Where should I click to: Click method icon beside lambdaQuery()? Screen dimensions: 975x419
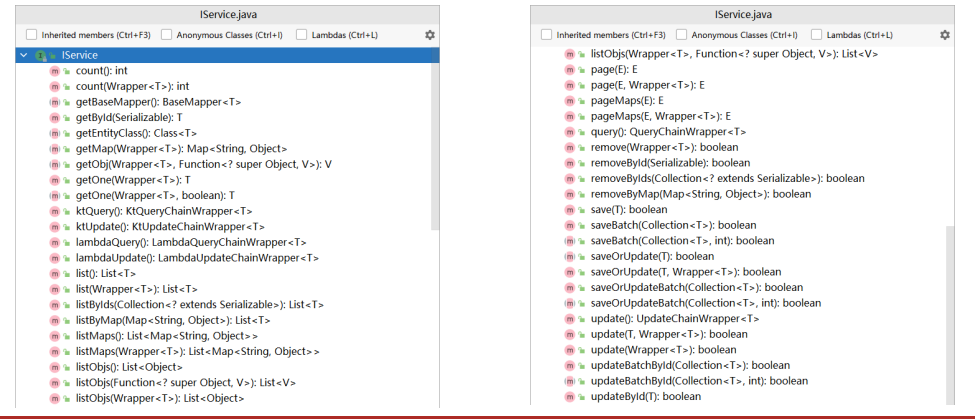point(54,242)
